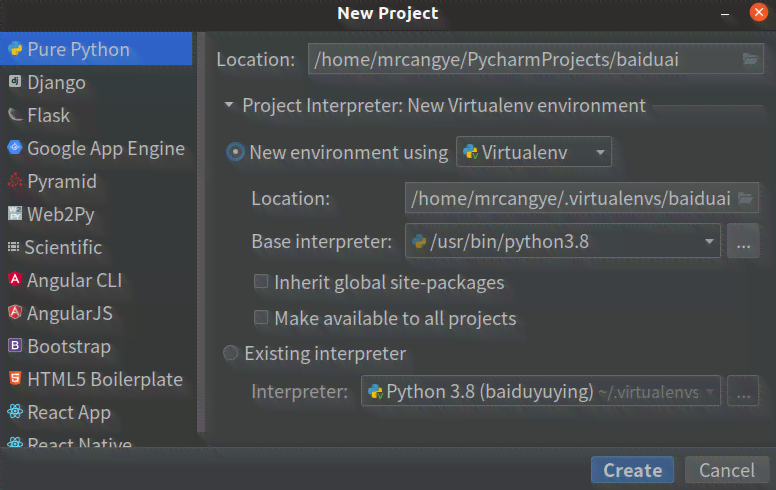776x490 pixels.
Task: Click the Pyramid icon in project list
Action: (15, 181)
